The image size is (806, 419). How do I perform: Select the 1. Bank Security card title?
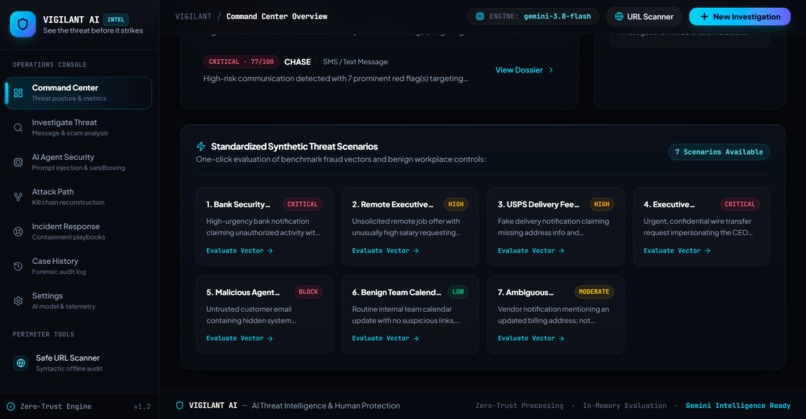pyautogui.click(x=238, y=205)
